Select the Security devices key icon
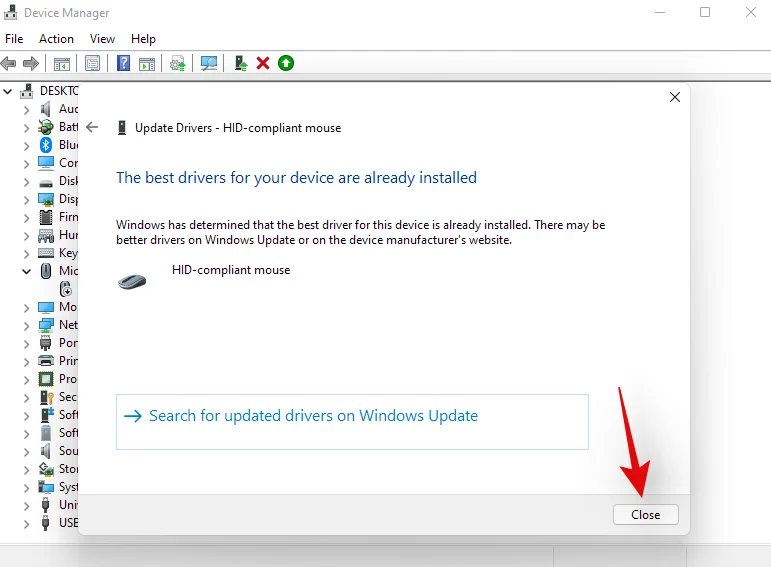771x567 pixels. click(47, 397)
